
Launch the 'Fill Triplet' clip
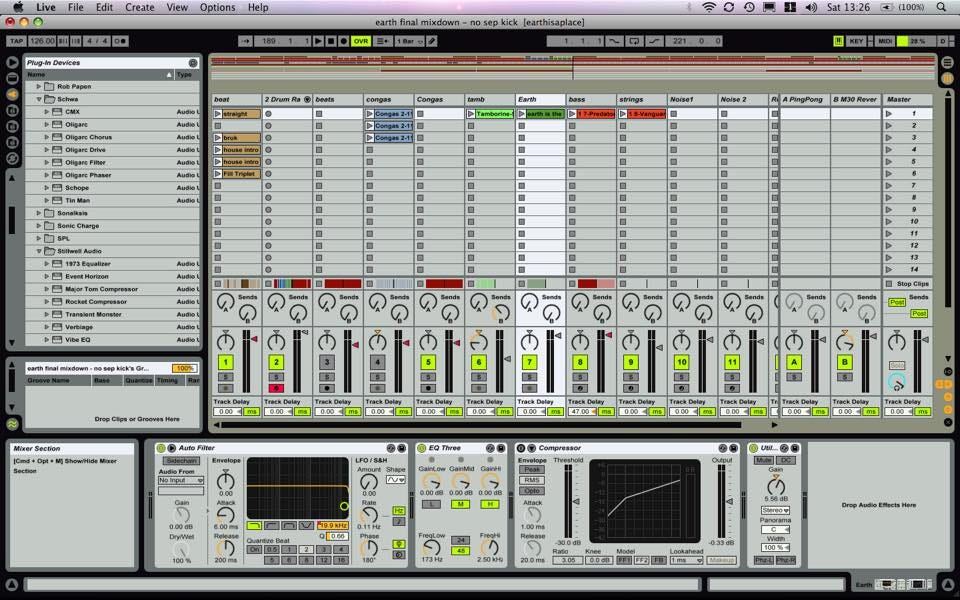[219, 174]
